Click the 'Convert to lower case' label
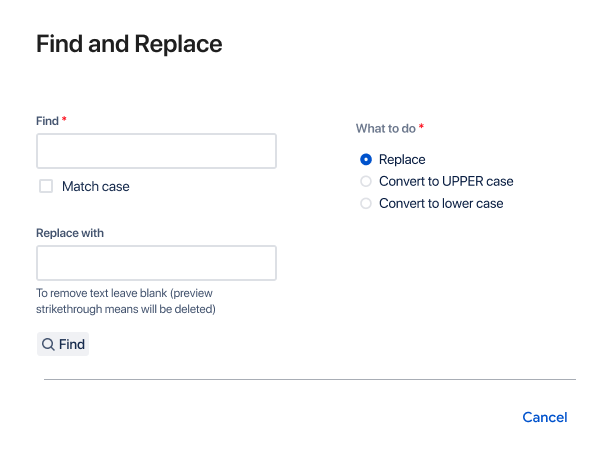This screenshot has height=455, width=615. coord(441,204)
